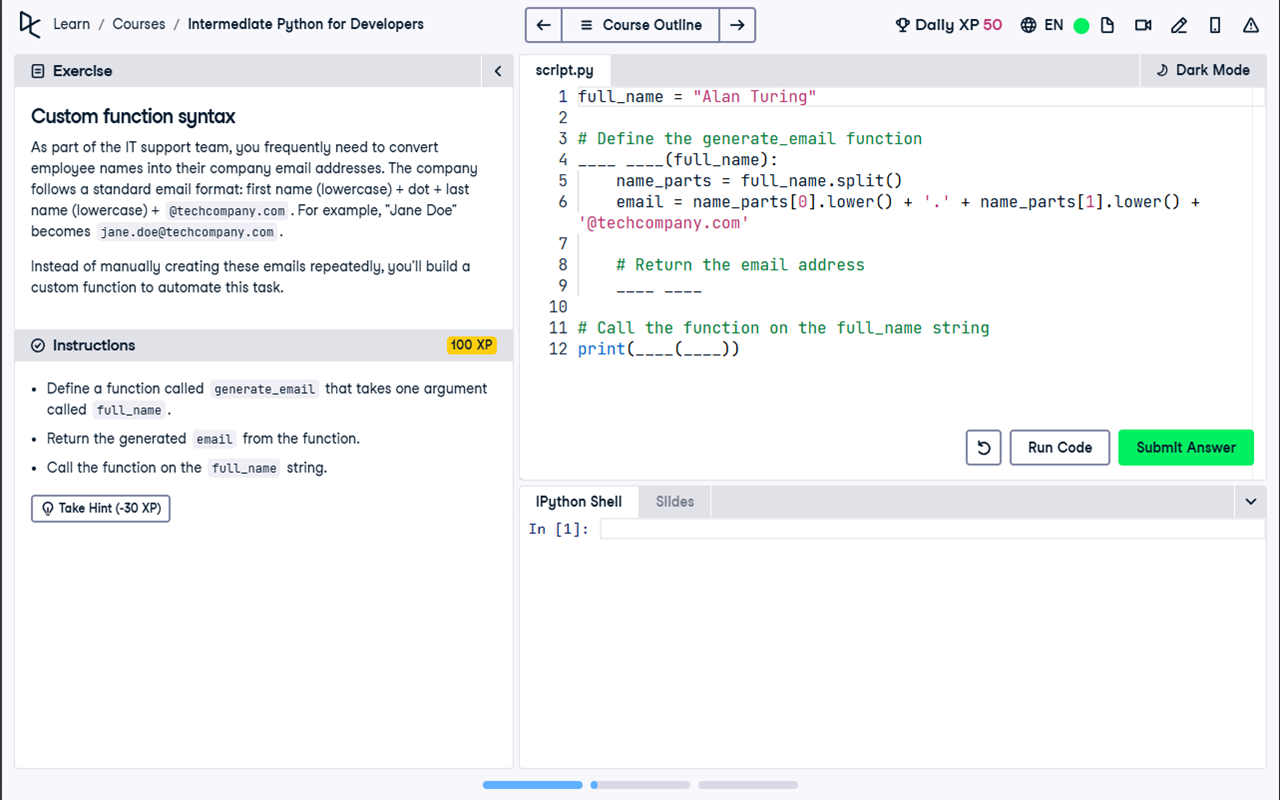1280x800 pixels.
Task: Click the pencil edit icon
Action: [1179, 25]
